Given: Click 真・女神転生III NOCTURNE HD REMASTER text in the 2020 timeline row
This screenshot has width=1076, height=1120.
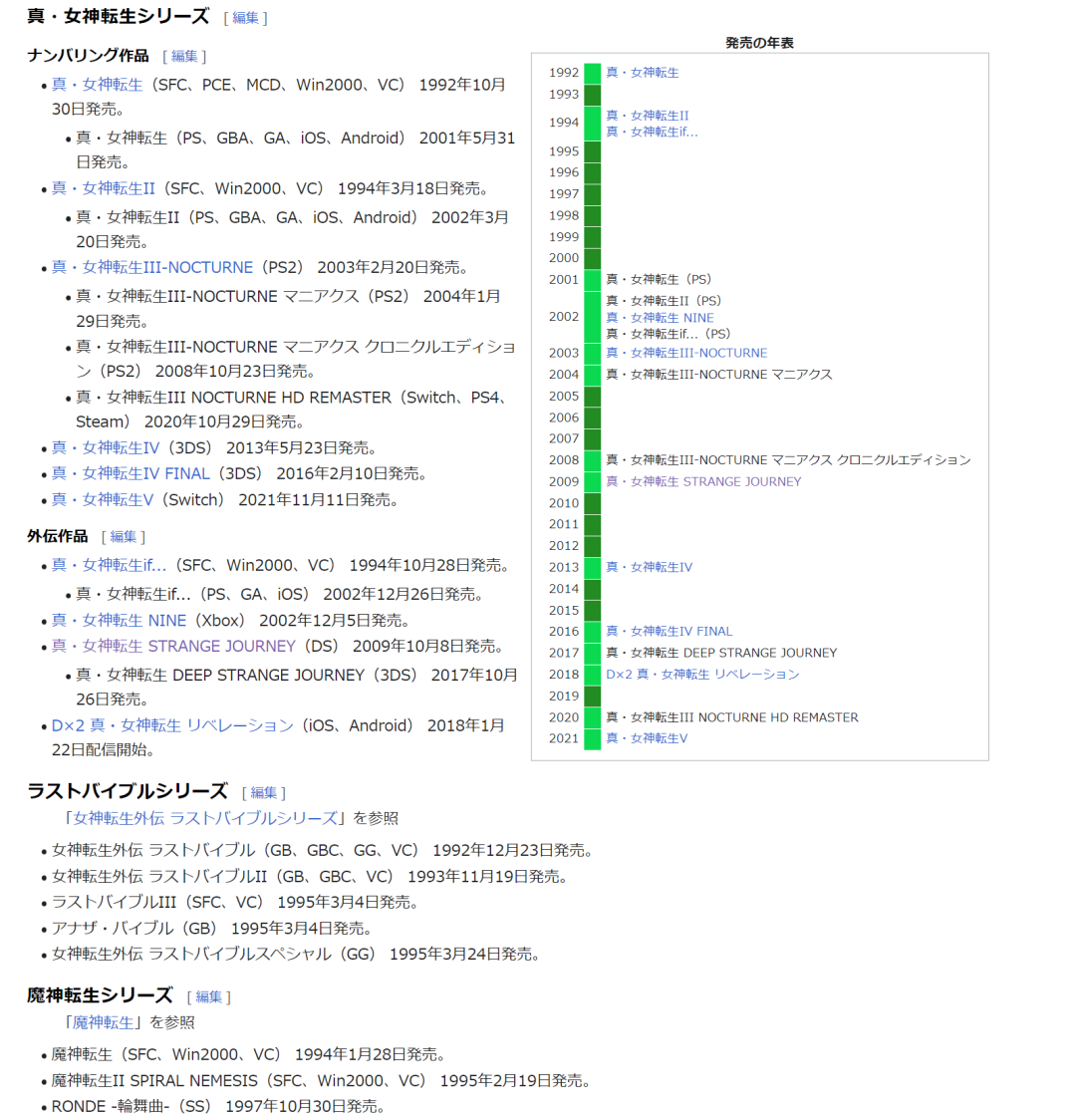Looking at the screenshot, I should tap(732, 717).
